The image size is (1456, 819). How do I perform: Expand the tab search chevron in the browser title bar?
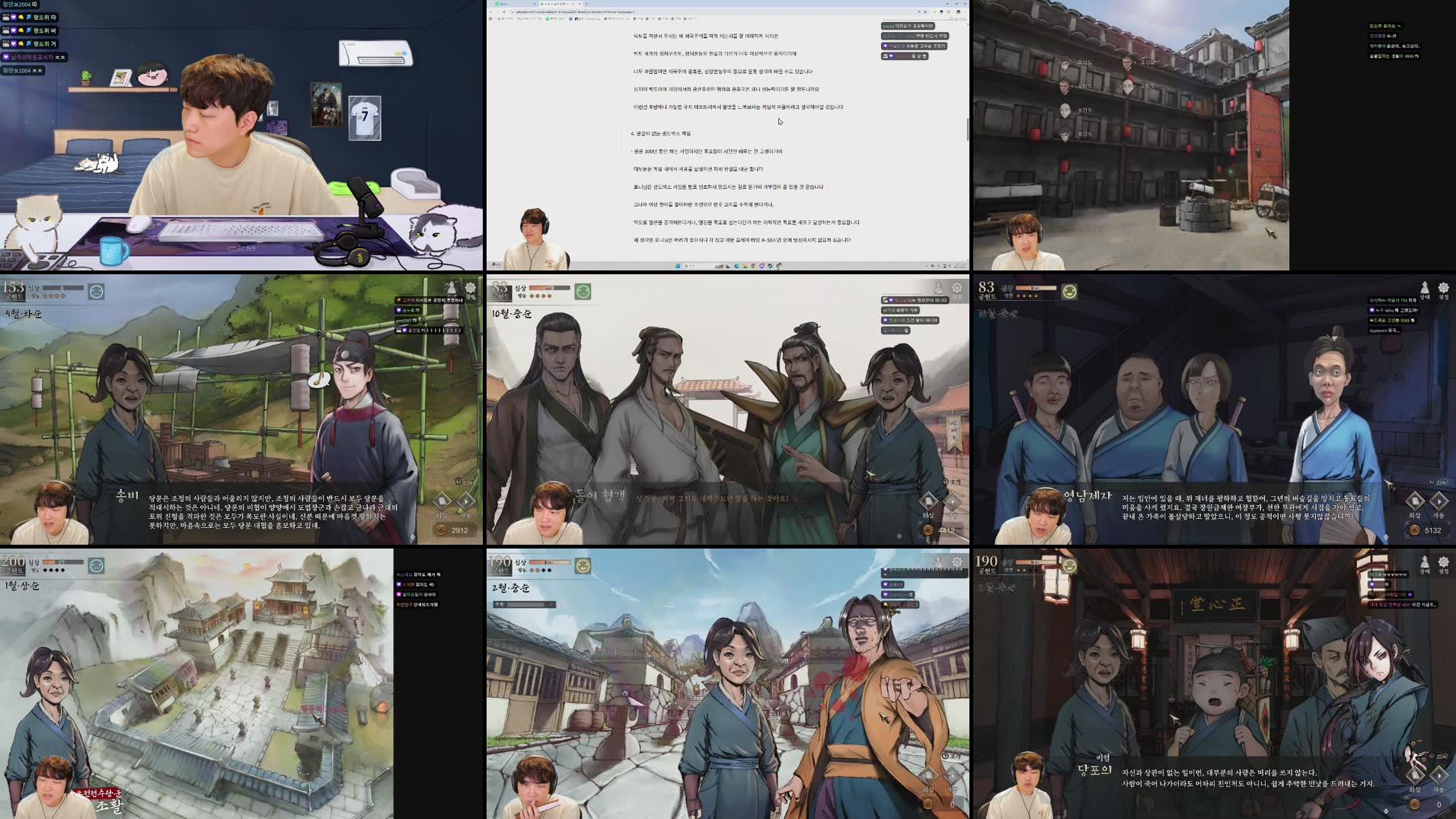pyautogui.click(x=491, y=4)
